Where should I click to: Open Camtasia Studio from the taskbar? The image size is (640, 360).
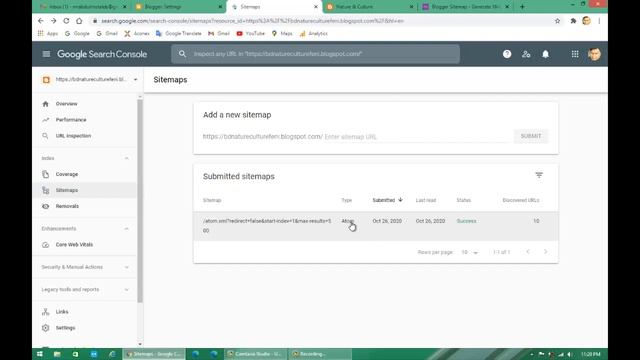point(255,354)
